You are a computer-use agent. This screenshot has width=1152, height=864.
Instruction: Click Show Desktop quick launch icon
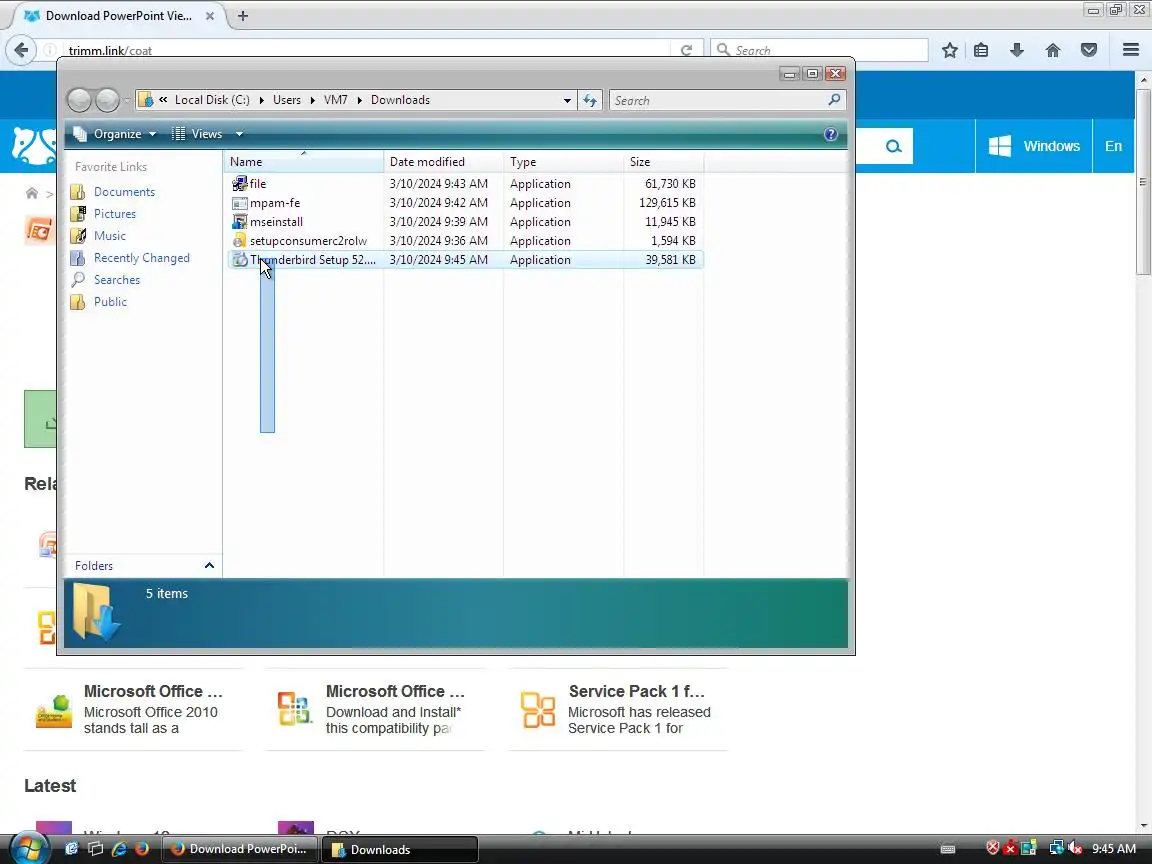coord(71,849)
